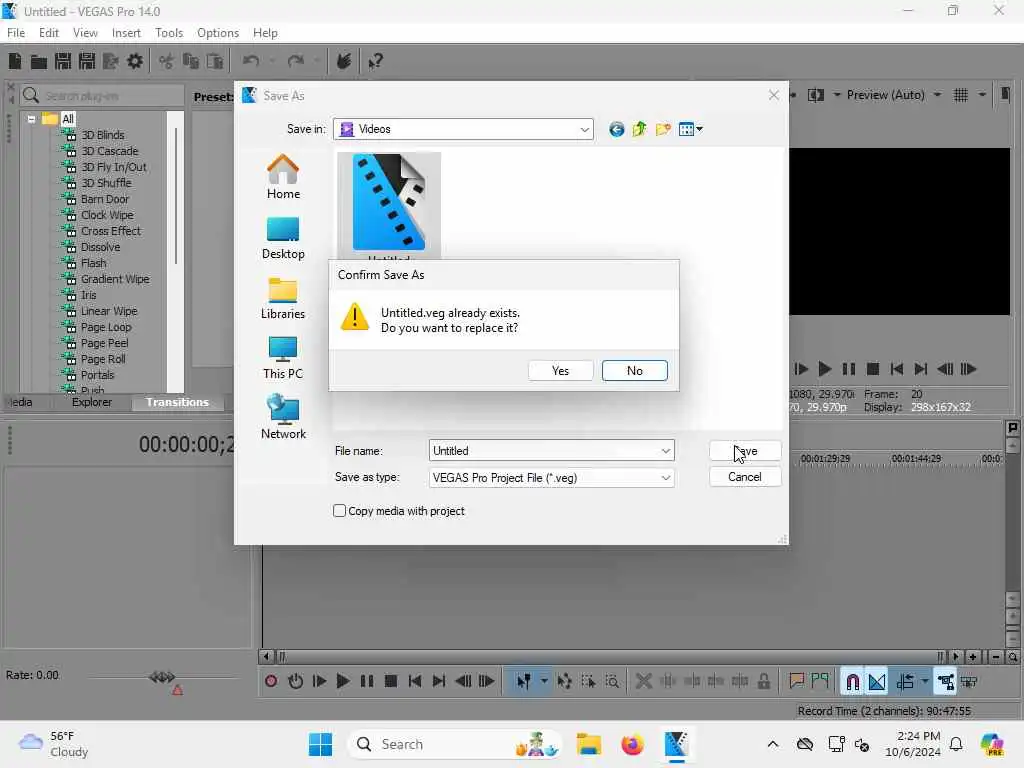Screen dimensions: 1024x768
Task: Open Firefox from the taskbar
Action: [x=632, y=744]
